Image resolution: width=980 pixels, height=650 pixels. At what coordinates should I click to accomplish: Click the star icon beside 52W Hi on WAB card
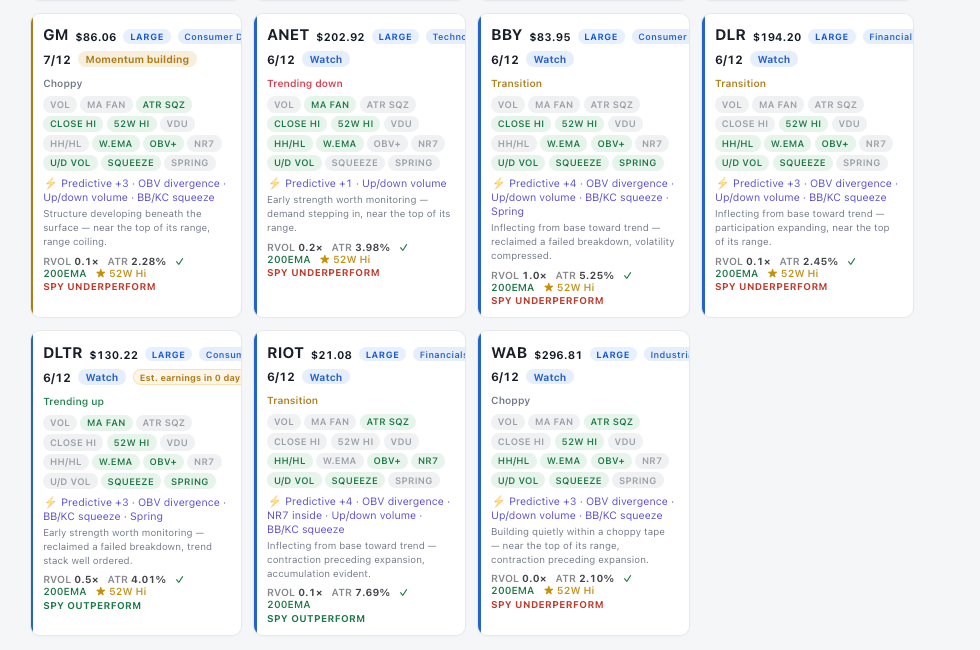(x=549, y=591)
